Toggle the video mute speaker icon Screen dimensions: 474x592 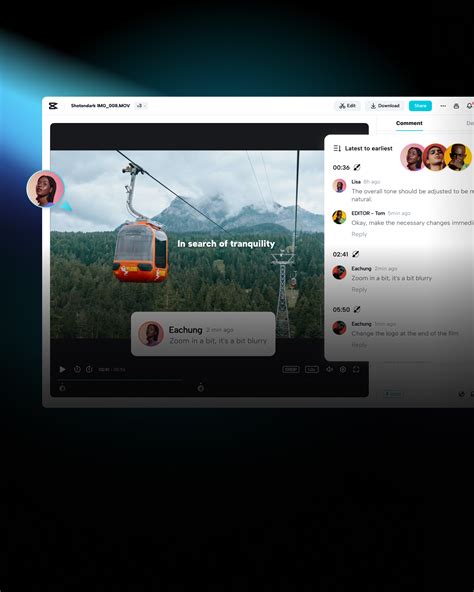(x=329, y=369)
